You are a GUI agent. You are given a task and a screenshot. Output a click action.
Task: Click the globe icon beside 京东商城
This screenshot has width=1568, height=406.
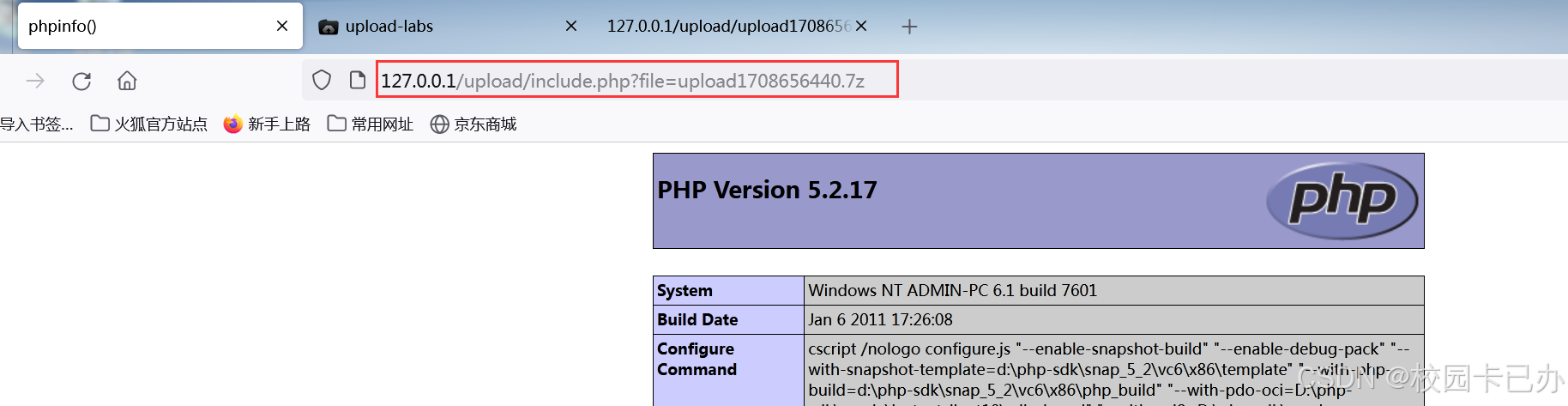click(x=439, y=124)
